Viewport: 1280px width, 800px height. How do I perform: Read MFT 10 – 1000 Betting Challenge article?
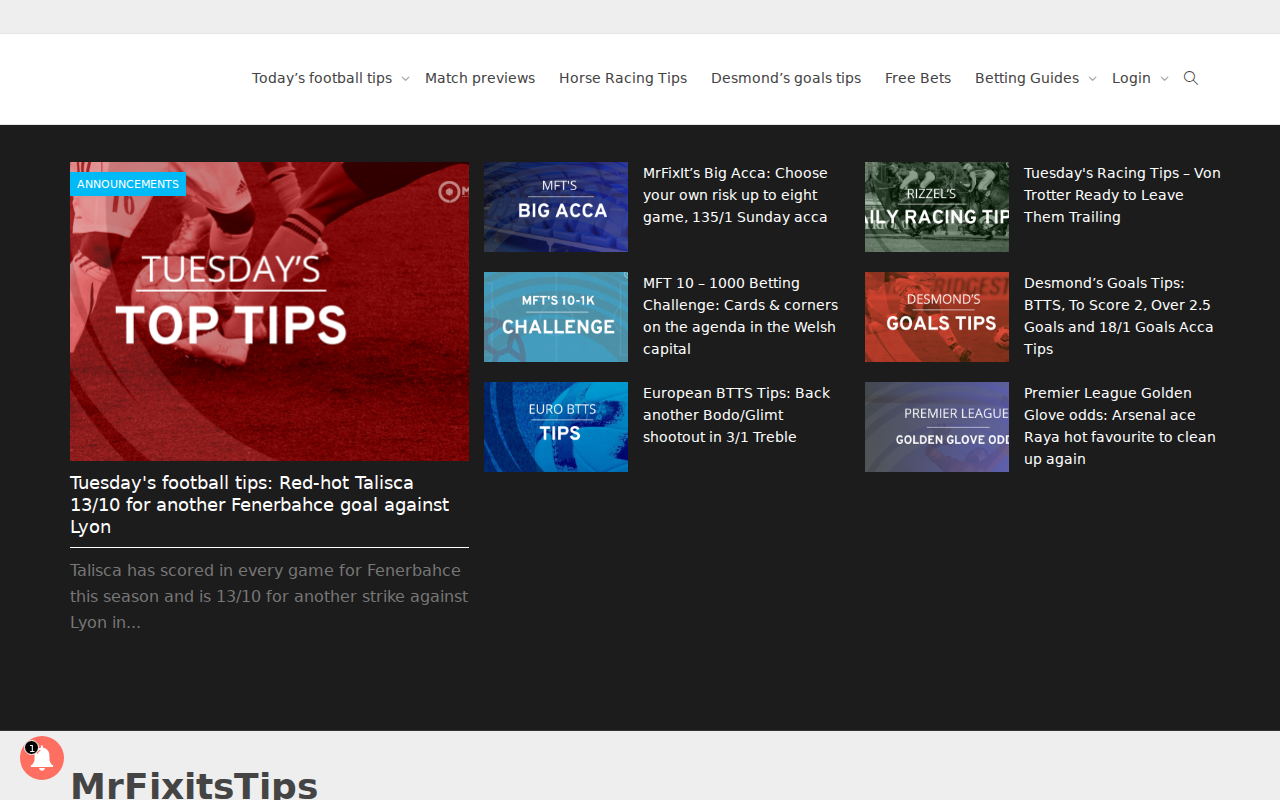point(740,316)
